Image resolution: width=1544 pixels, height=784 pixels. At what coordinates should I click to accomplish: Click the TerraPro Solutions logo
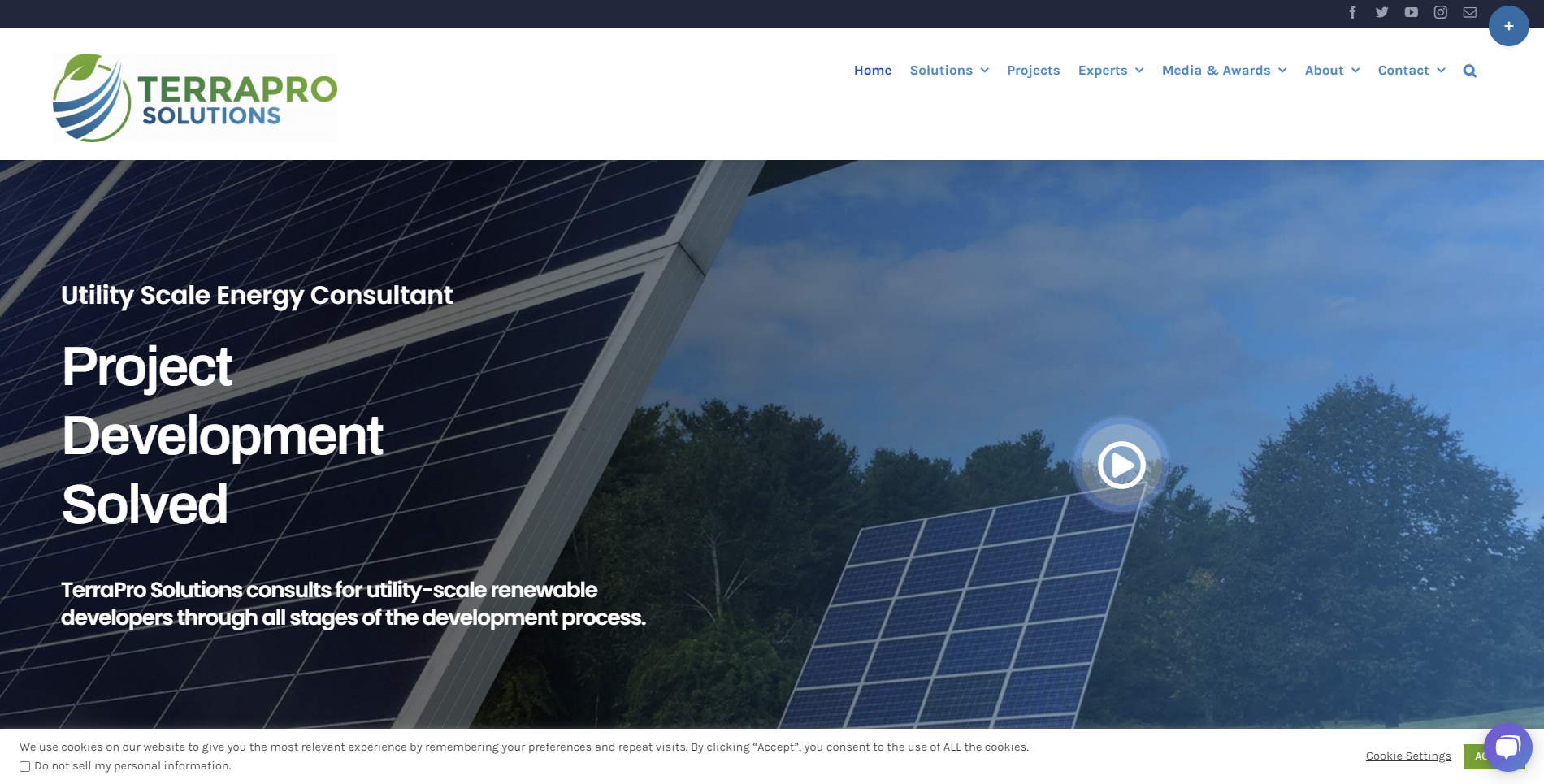click(194, 97)
